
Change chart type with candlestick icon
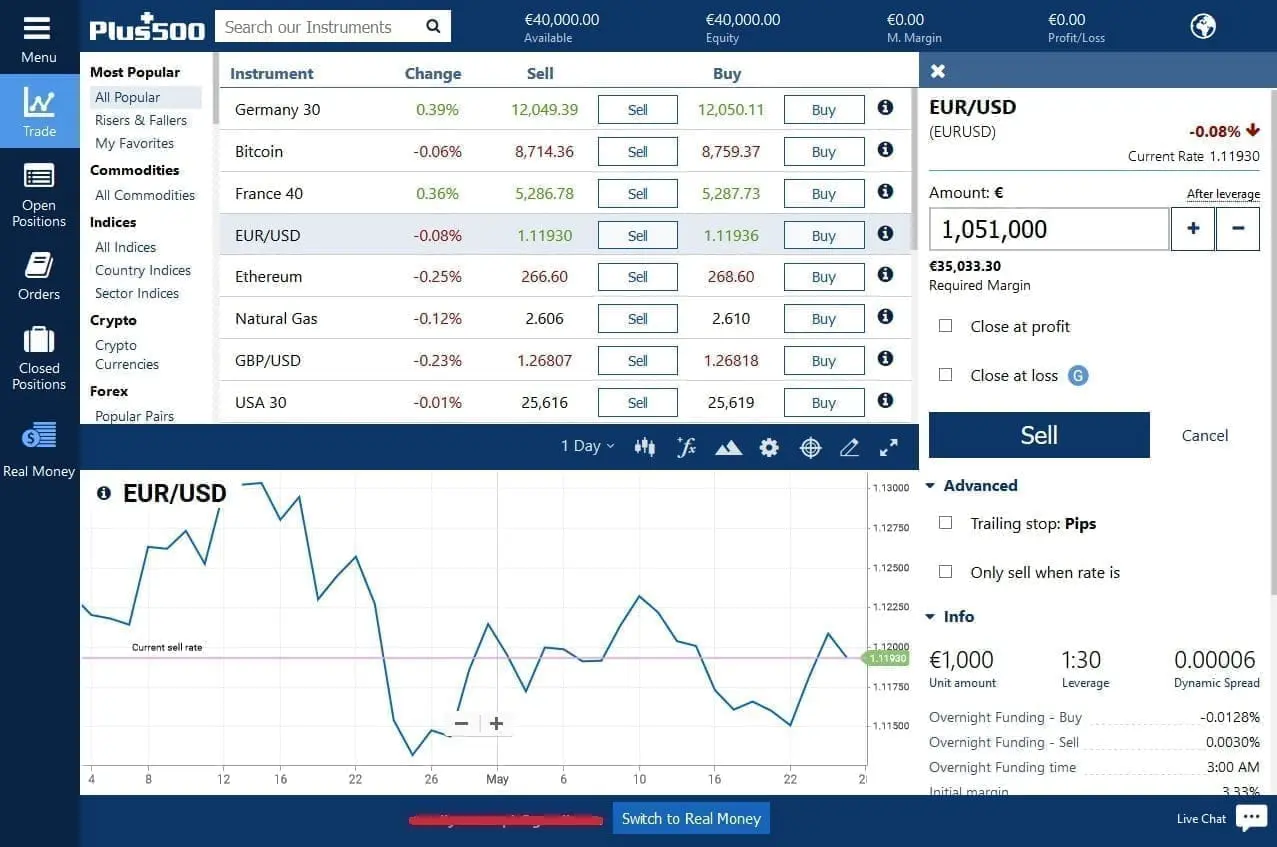pos(645,447)
